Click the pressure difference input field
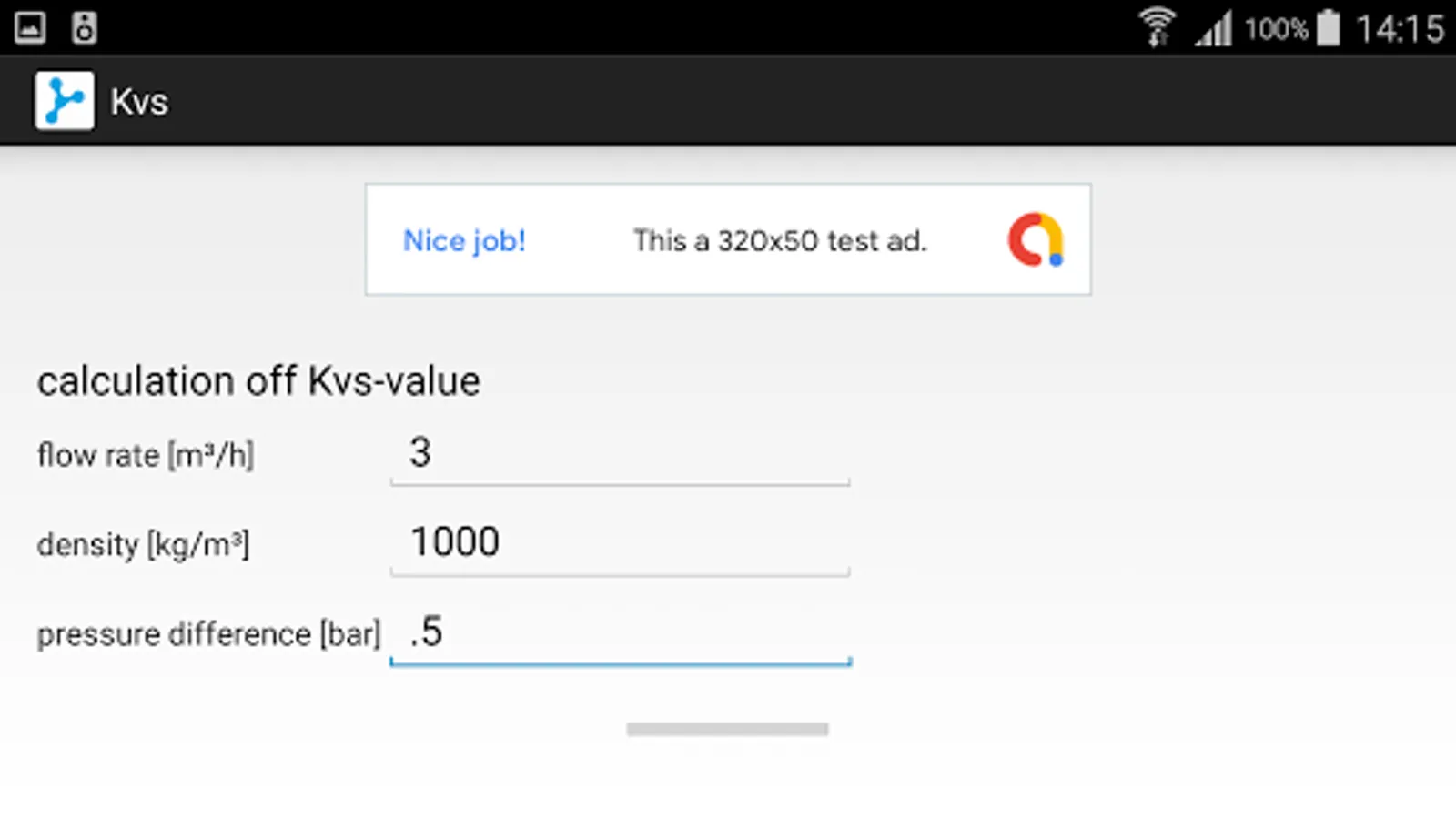Image resolution: width=1456 pixels, height=819 pixels. pyautogui.click(x=620, y=632)
